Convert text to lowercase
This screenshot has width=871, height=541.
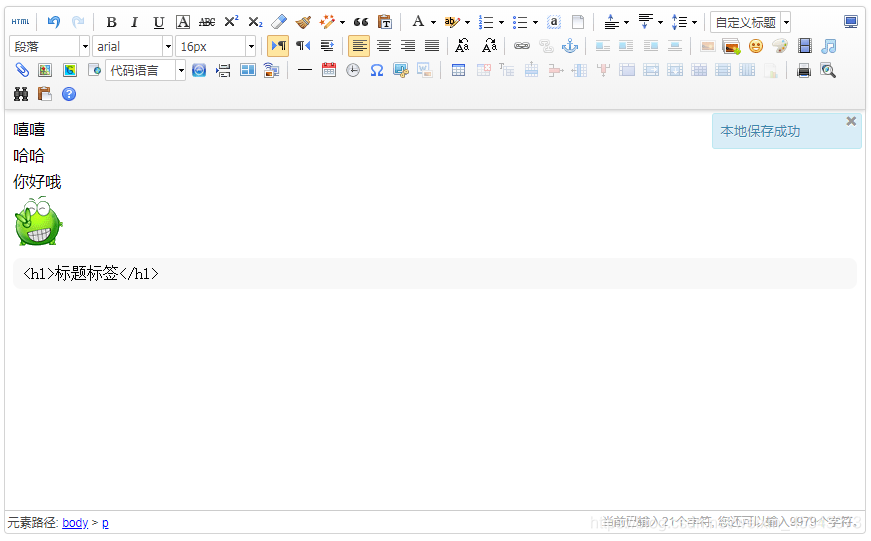tap(489, 46)
